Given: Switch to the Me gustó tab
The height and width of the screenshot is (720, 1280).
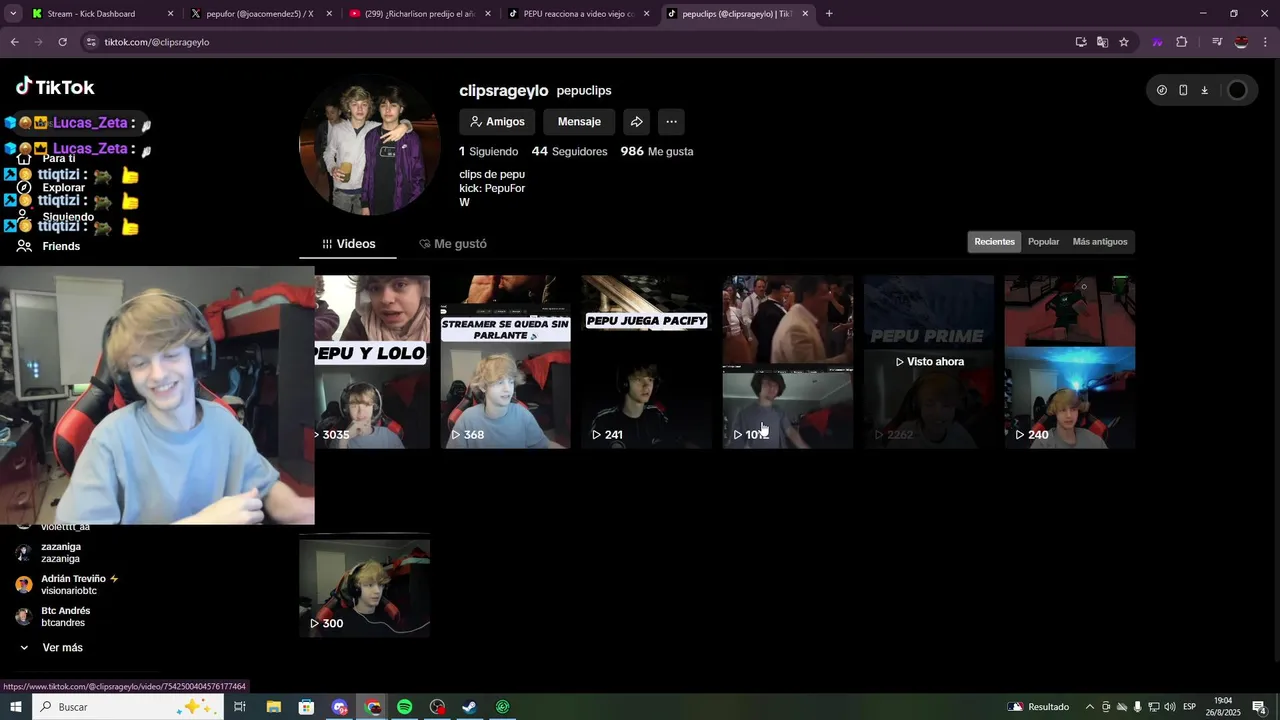Looking at the screenshot, I should 453,244.
